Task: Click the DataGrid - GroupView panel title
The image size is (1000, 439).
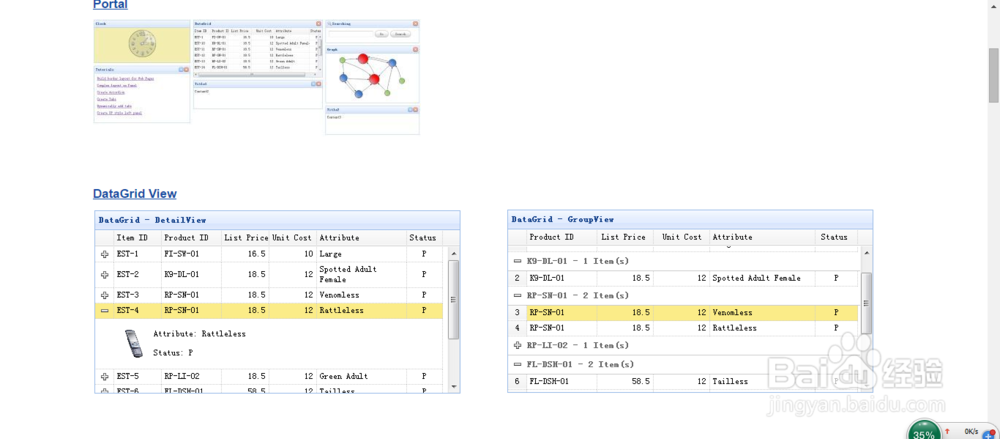Action: pyautogui.click(x=562, y=220)
